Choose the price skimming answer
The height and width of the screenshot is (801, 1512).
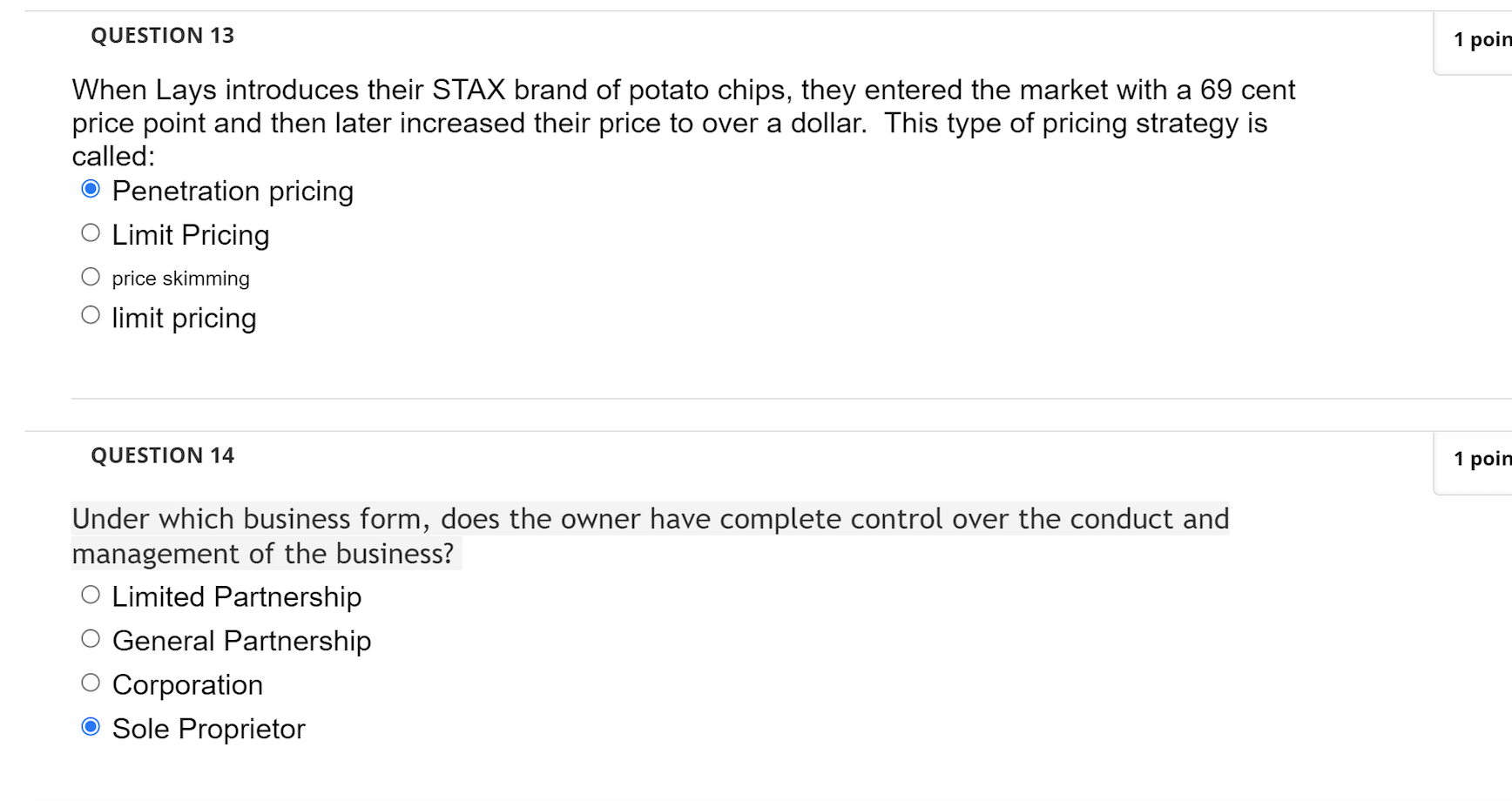click(90, 275)
